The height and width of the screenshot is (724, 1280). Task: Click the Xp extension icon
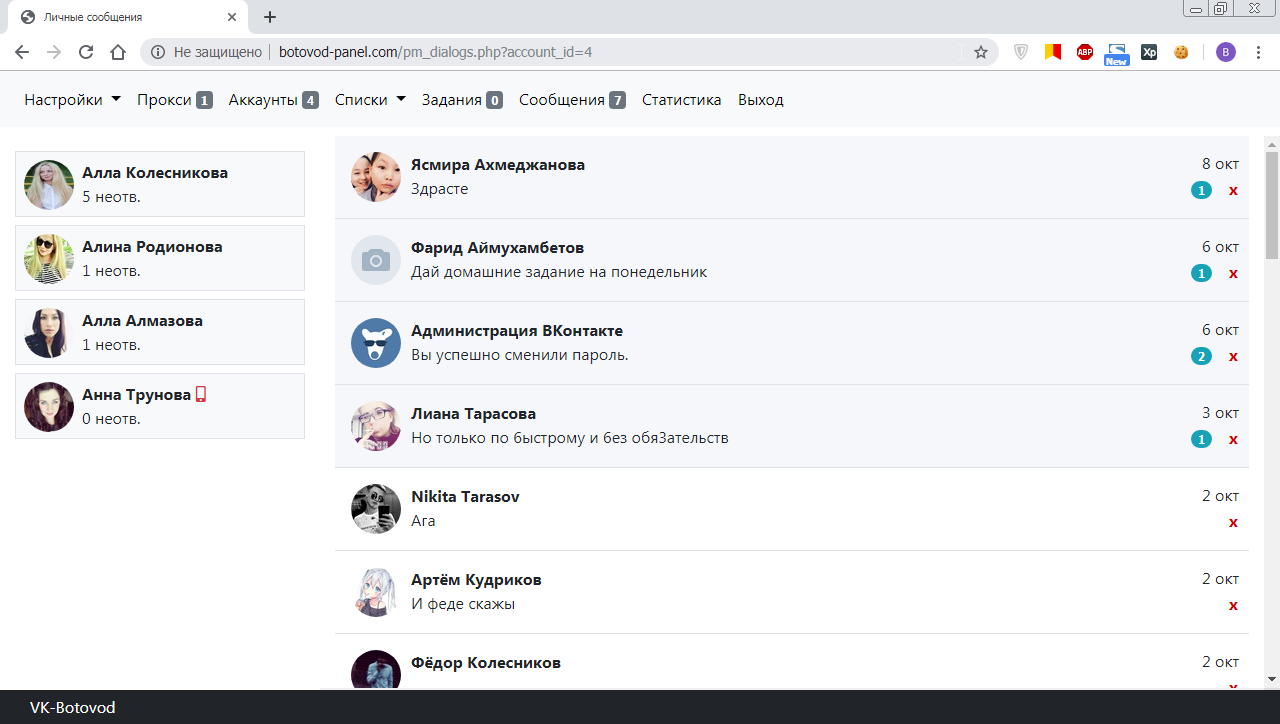(x=1149, y=52)
